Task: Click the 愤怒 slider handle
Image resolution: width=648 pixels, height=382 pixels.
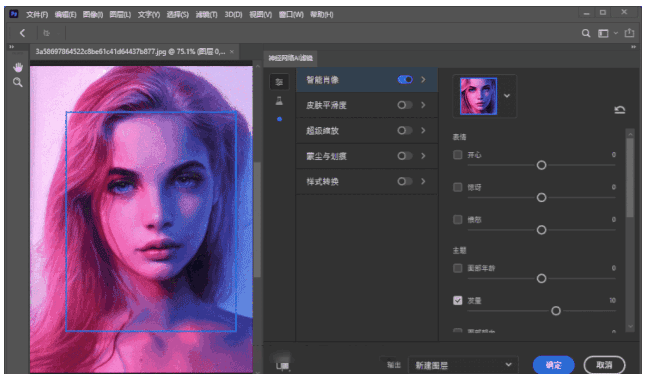Action: 541,230
